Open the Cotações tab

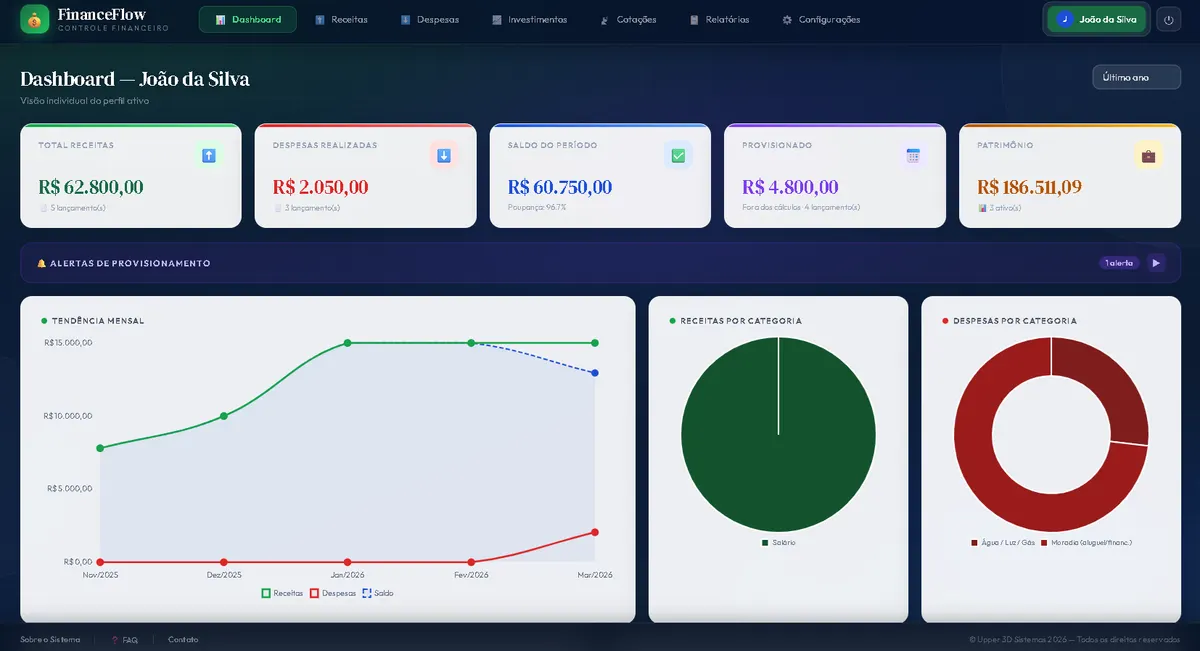tap(629, 19)
